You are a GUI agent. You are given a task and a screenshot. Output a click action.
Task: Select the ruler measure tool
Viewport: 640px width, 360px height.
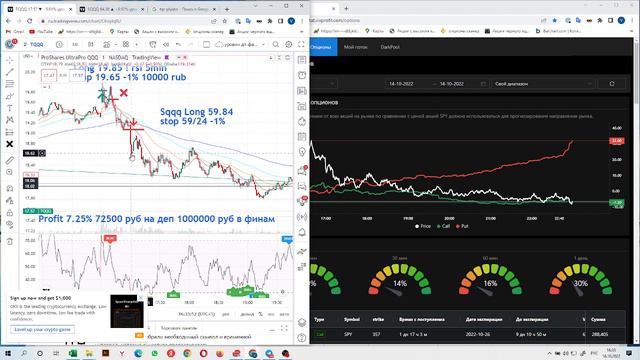coord(10,160)
